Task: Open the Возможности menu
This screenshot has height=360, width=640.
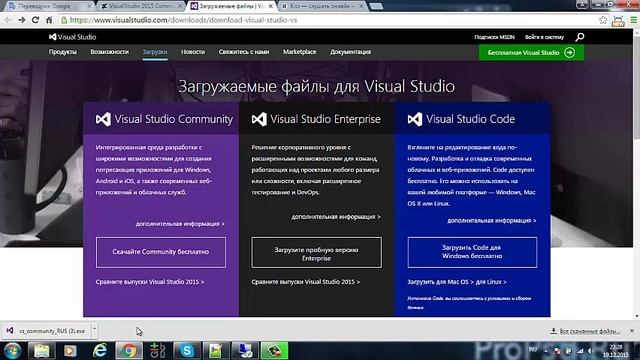Action: pos(109,52)
